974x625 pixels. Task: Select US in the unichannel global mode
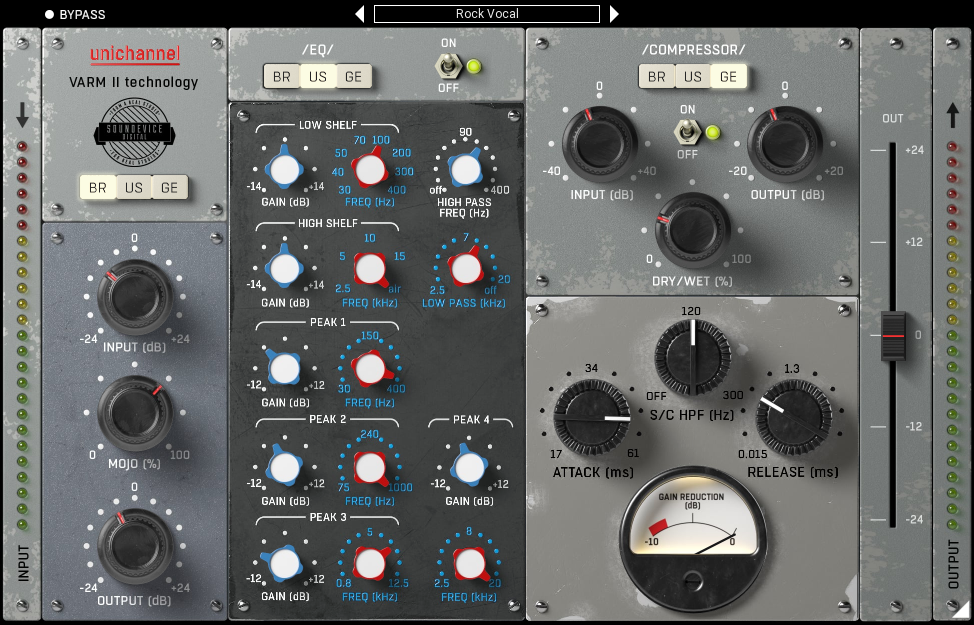133,187
